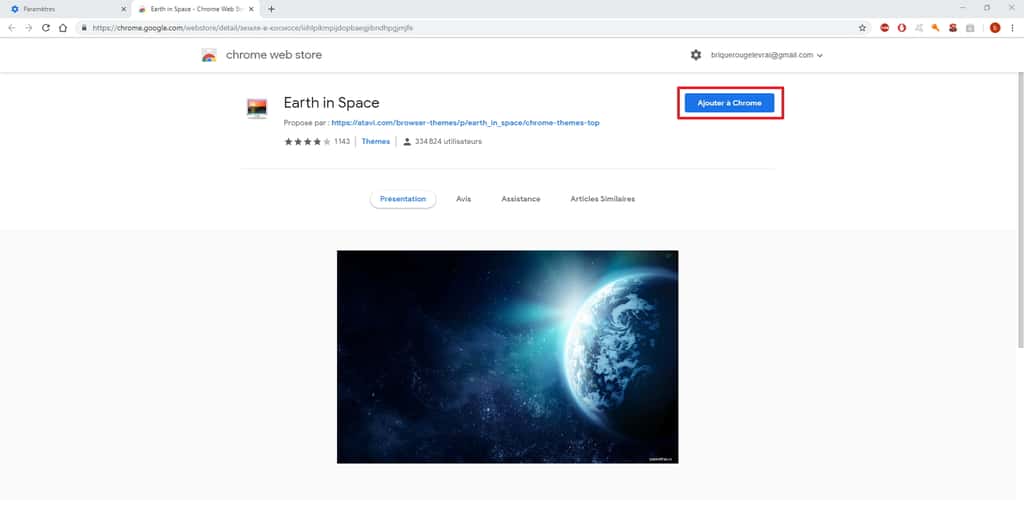The image size is (1024, 528).
Task: Close the Paramètres tab
Action: 123,9
